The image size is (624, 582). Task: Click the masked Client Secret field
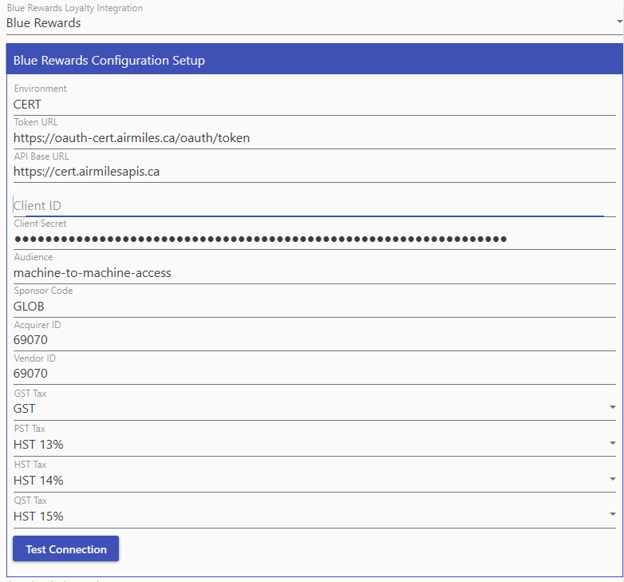tap(314, 239)
